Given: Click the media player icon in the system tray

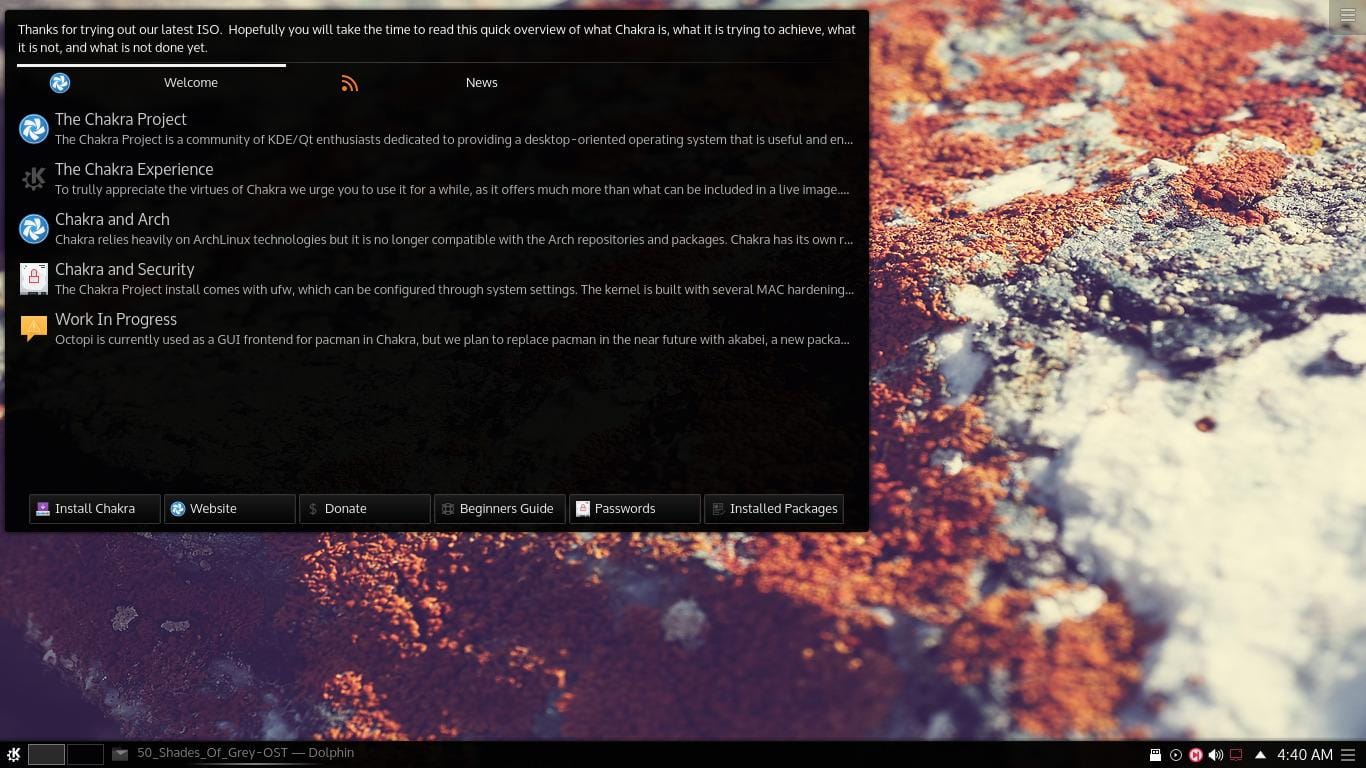Looking at the screenshot, I should [1175, 753].
